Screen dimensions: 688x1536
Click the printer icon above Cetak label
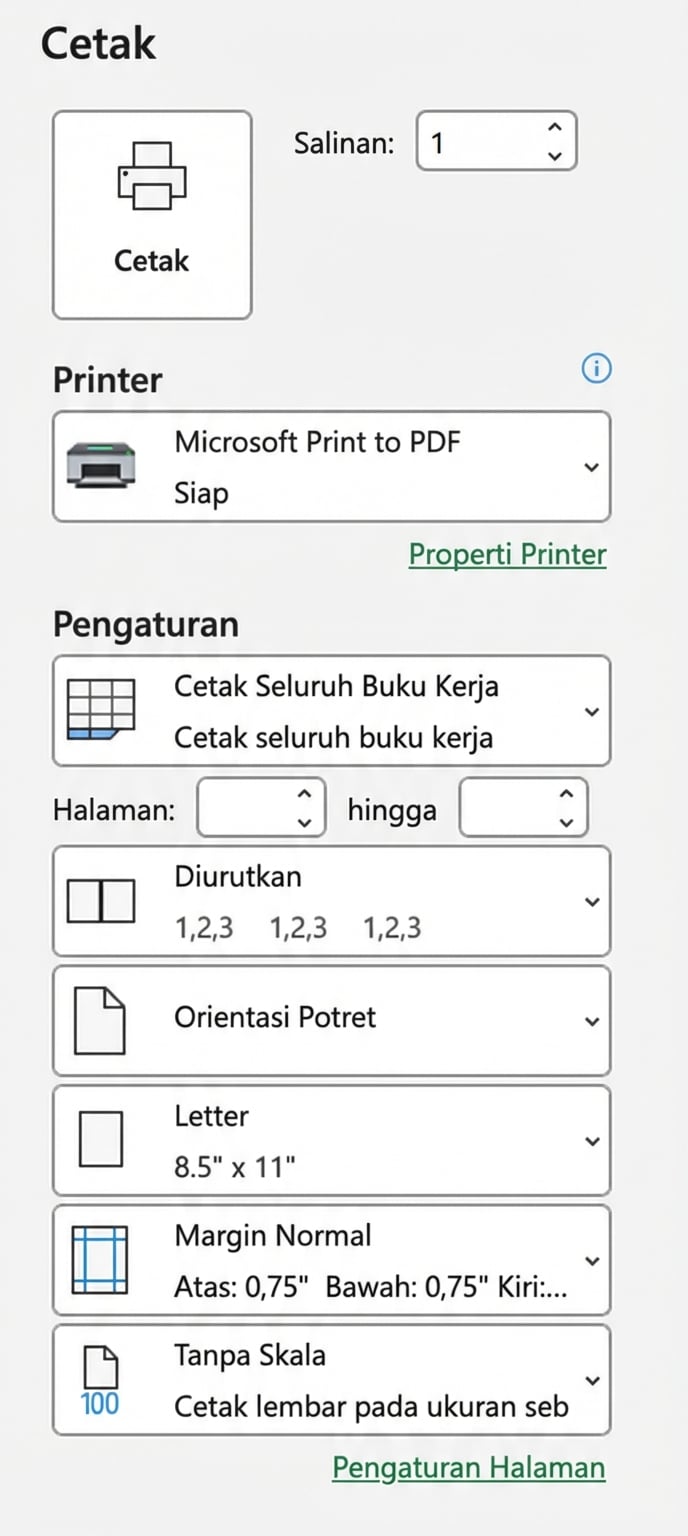(x=151, y=177)
